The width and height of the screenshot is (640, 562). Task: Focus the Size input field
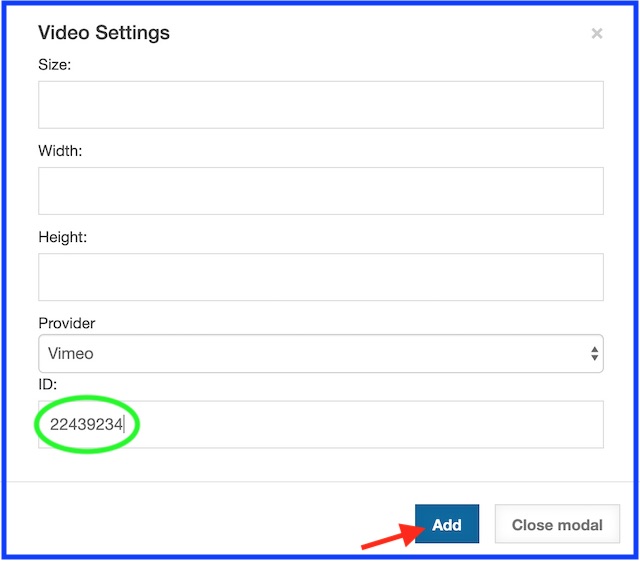pos(320,105)
